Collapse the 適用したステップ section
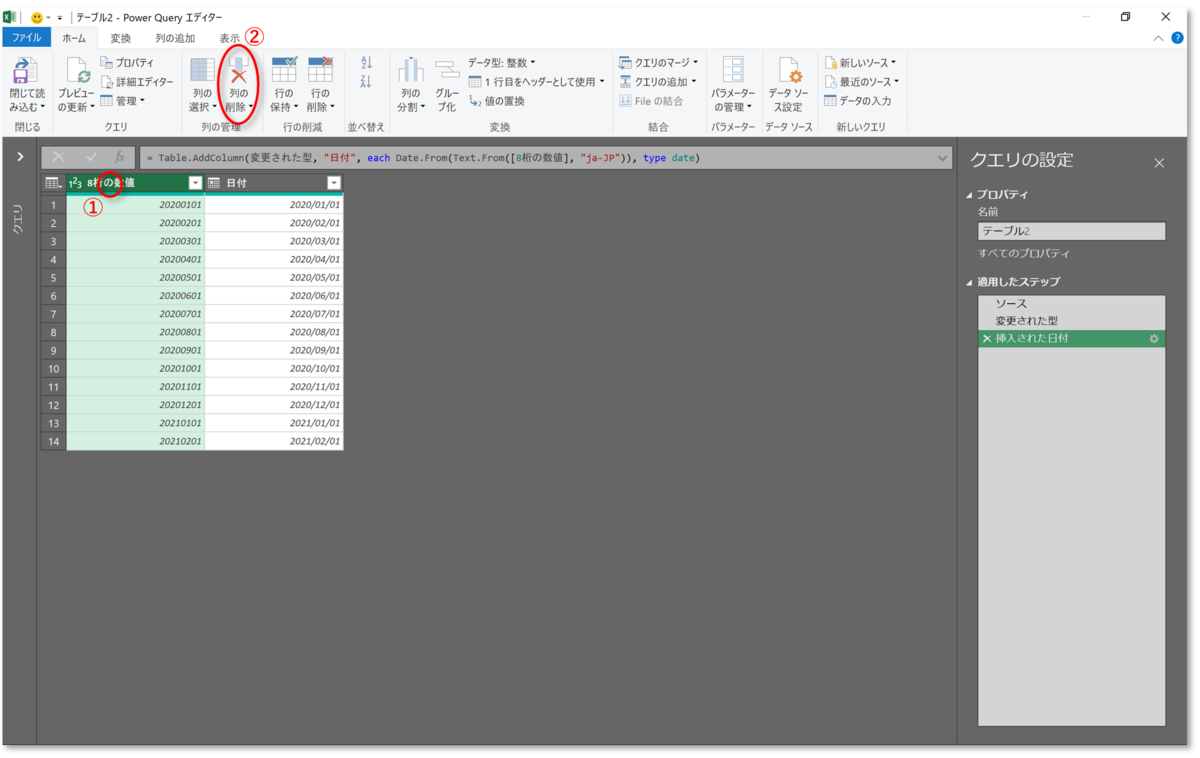 tap(969, 282)
